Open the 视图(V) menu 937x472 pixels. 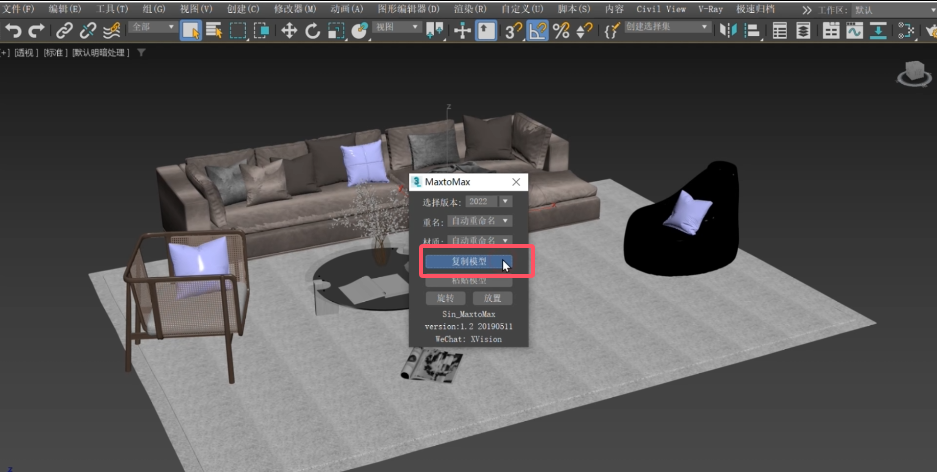tap(196, 9)
